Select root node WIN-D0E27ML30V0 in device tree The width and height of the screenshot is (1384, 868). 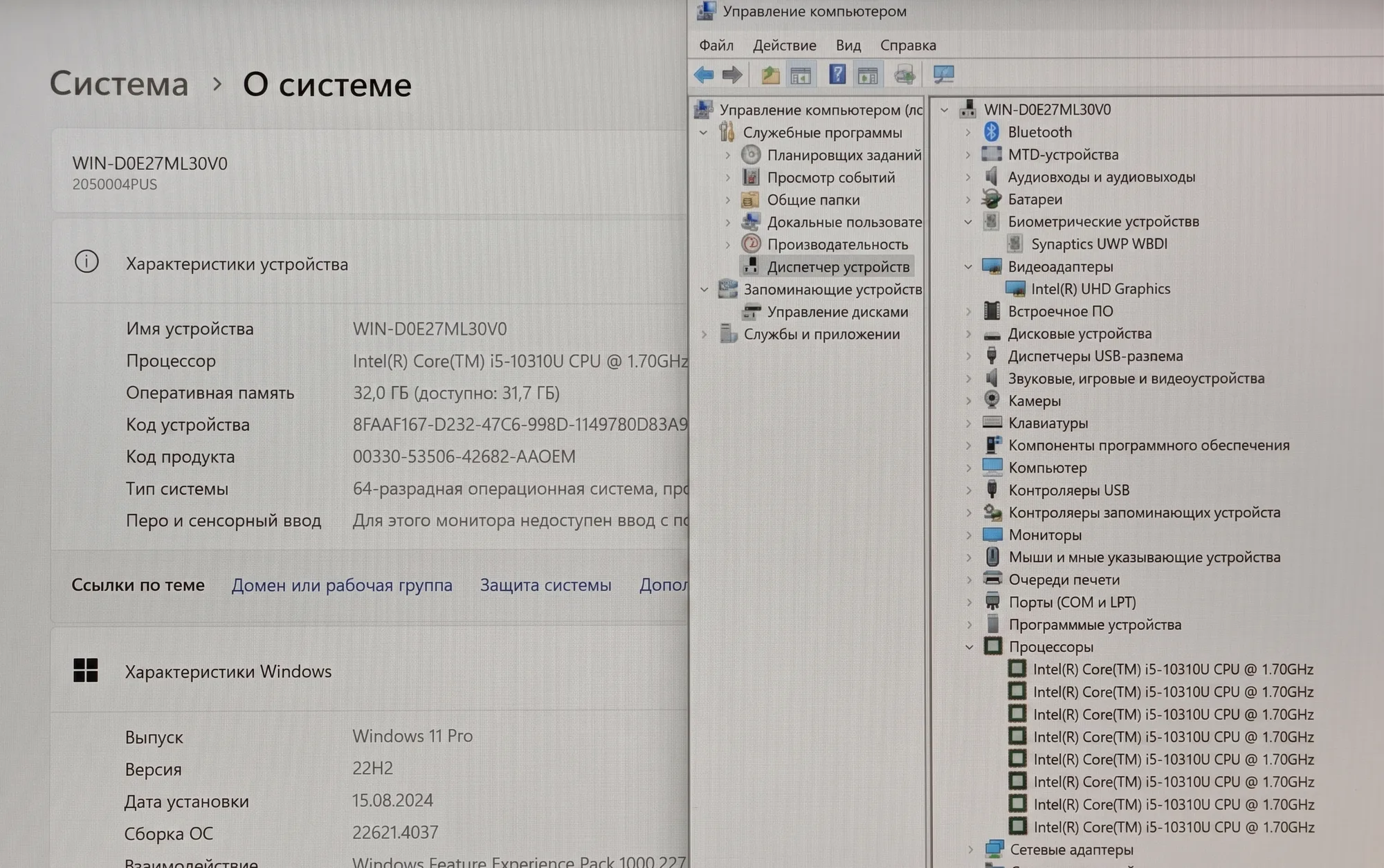[1047, 109]
